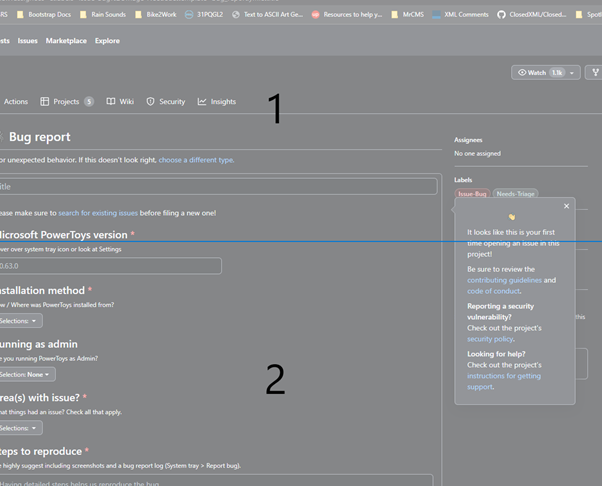Go to Issues in GitHub header

click(x=28, y=41)
